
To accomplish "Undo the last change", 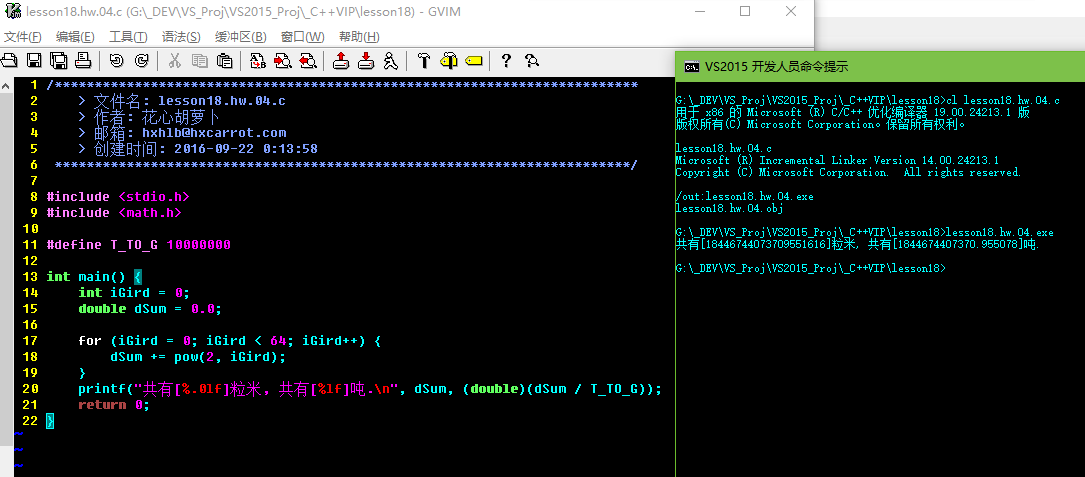I will tap(116, 61).
